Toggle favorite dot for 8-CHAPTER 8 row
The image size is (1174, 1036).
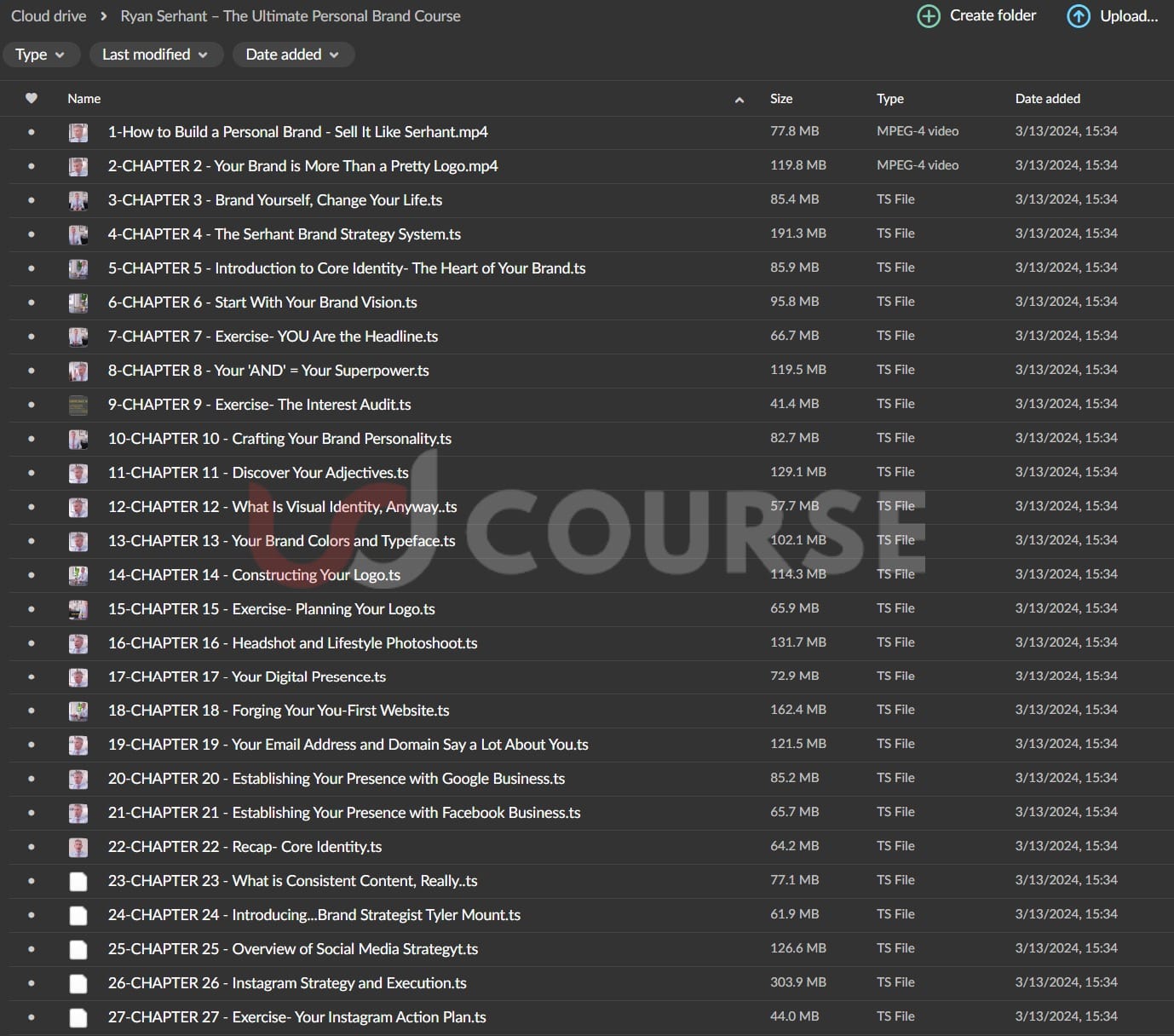pyautogui.click(x=32, y=371)
